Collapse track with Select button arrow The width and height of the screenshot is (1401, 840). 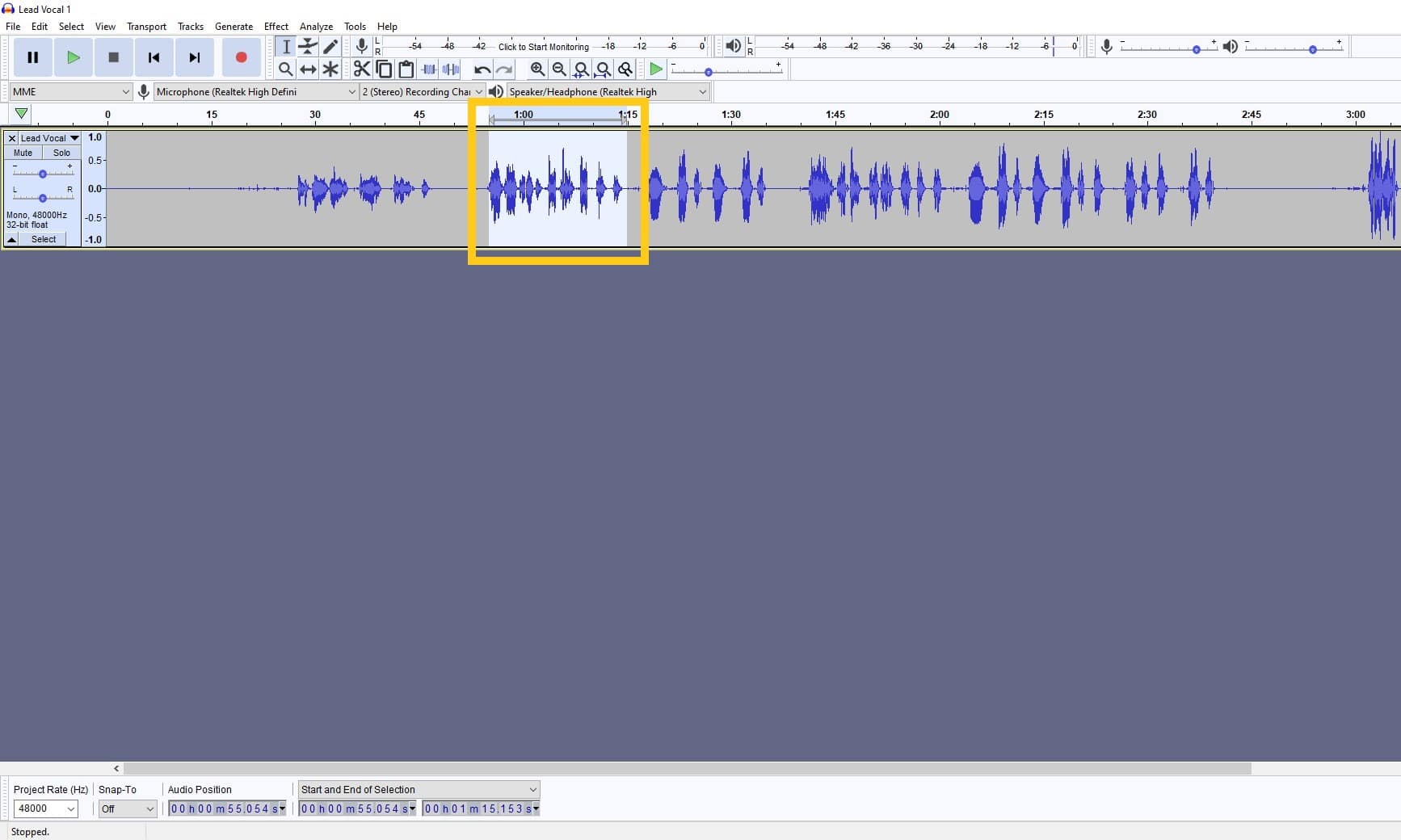point(11,239)
